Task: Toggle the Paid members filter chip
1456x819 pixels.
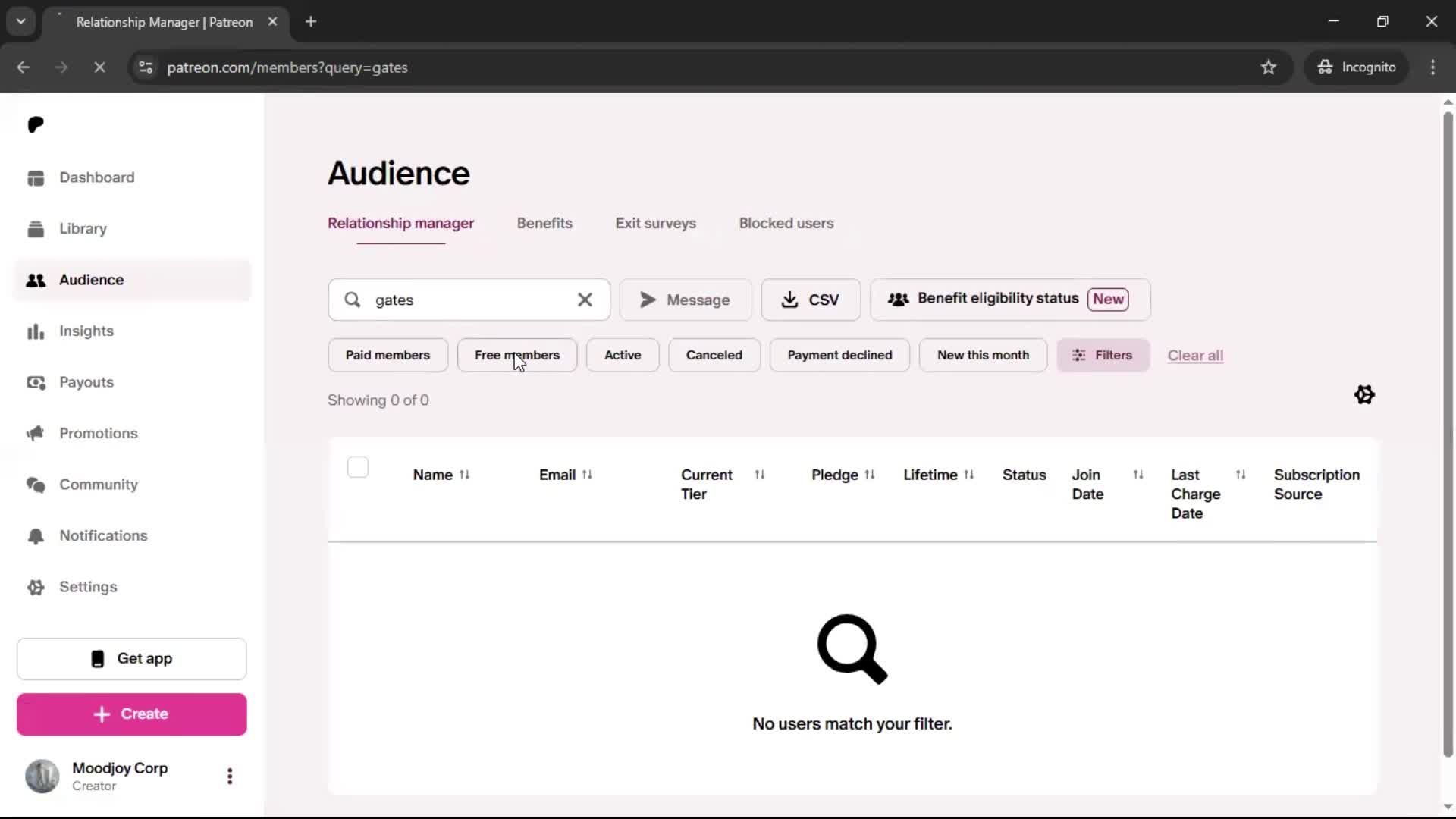Action: point(388,355)
